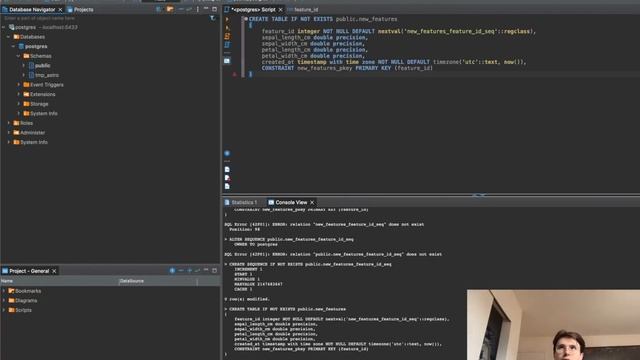This screenshot has height=360, width=640.
Task: Open the feature_id editor tab
Action: (303, 9)
